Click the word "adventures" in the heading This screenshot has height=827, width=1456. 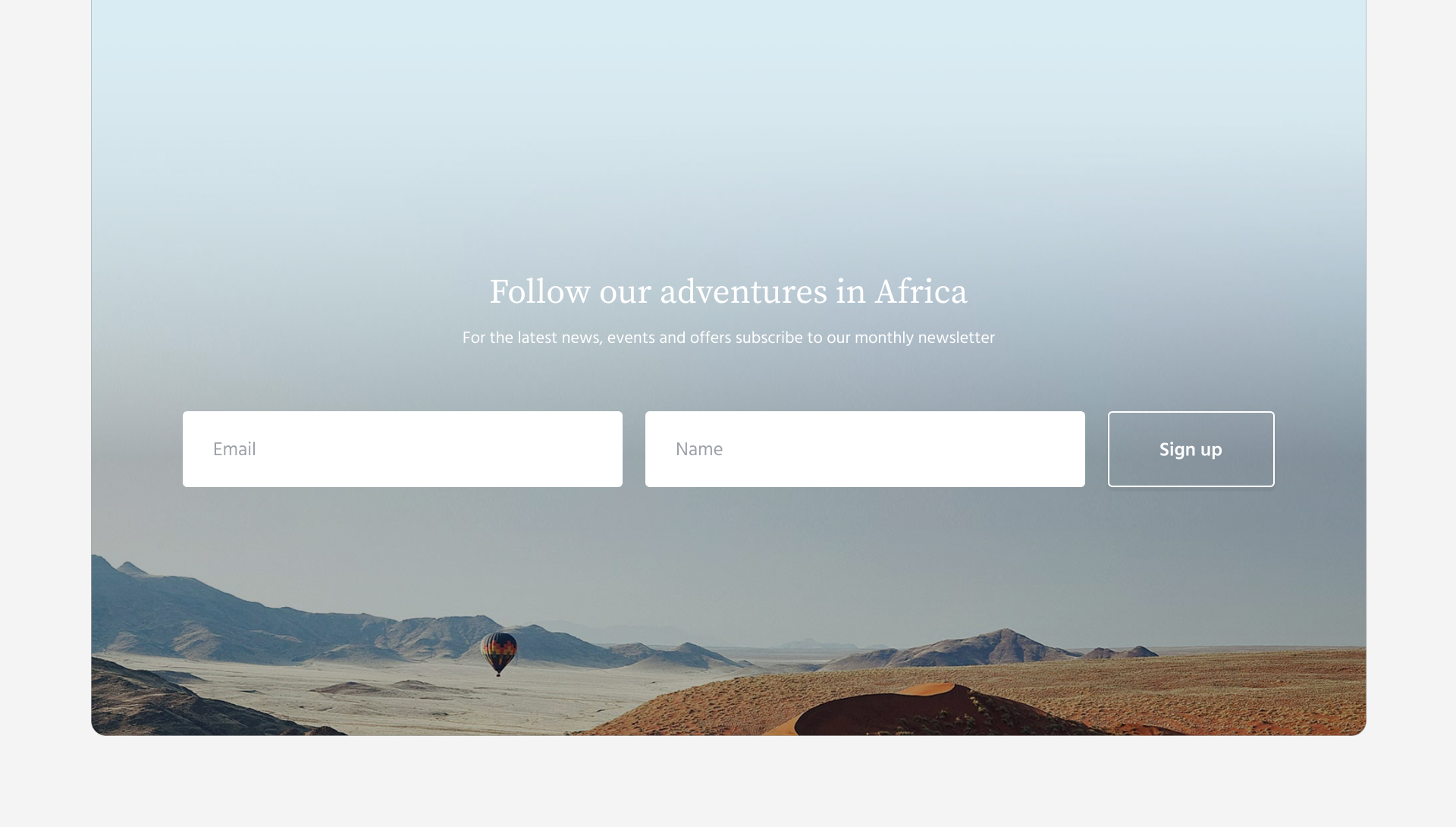click(743, 292)
